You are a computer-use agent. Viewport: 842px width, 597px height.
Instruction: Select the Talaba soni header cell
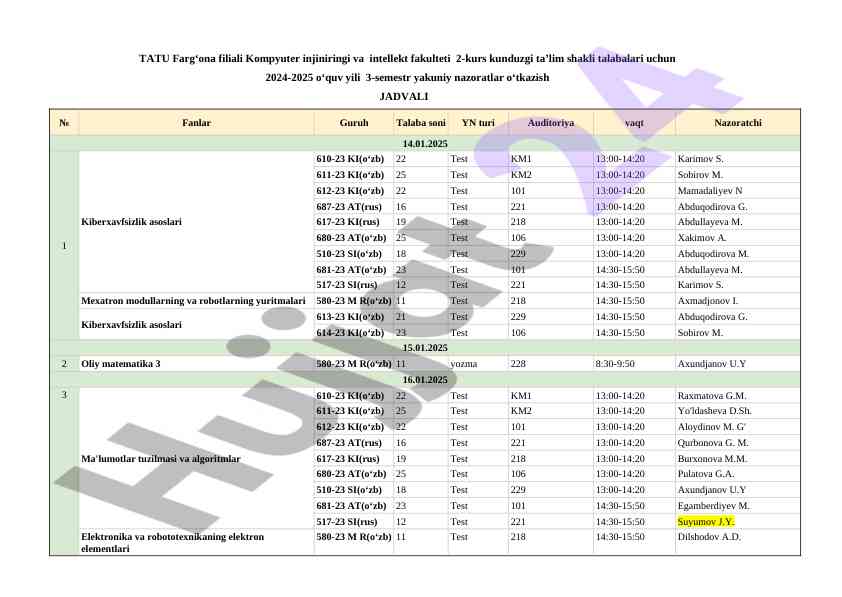[421, 122]
